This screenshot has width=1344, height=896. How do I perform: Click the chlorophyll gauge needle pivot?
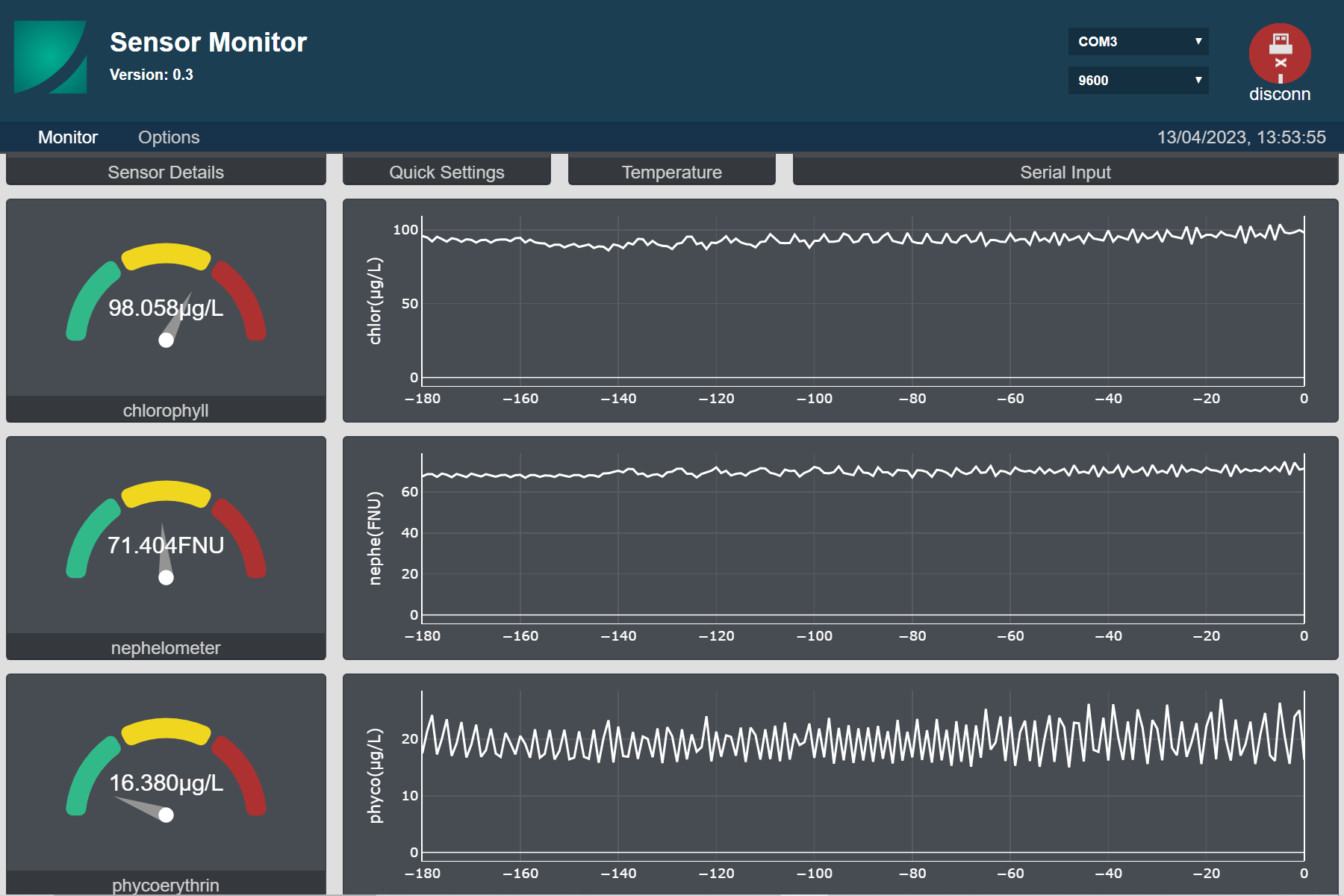pyautogui.click(x=167, y=340)
